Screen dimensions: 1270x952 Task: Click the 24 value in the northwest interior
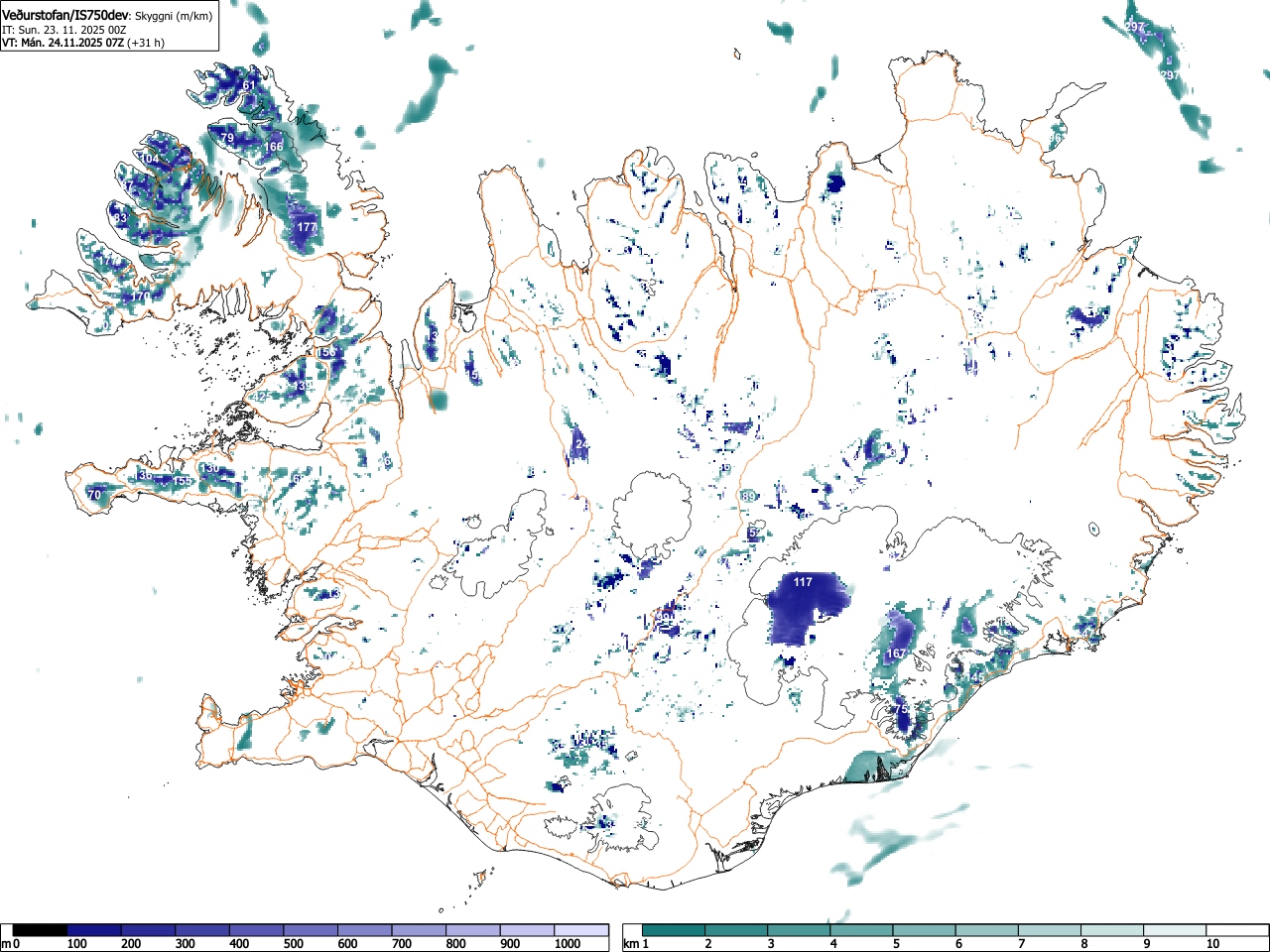[x=581, y=443]
